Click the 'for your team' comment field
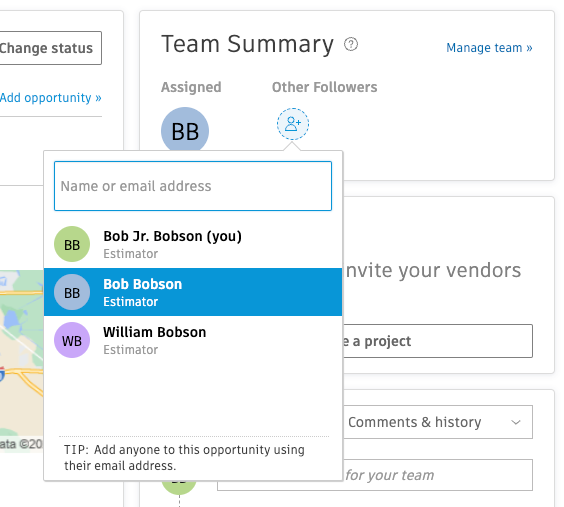The width and height of the screenshot is (564, 507). pos(438,475)
